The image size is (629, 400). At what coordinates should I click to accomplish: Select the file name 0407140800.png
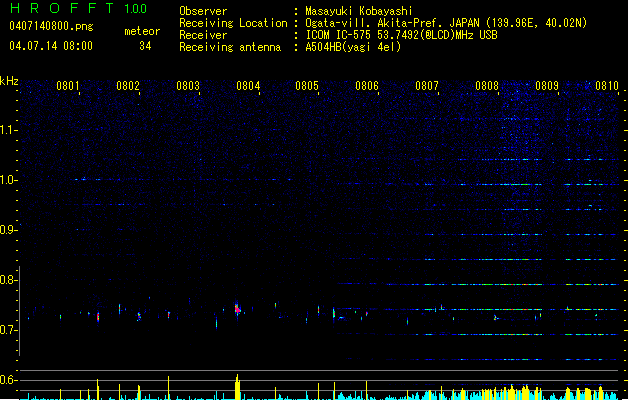51,26
